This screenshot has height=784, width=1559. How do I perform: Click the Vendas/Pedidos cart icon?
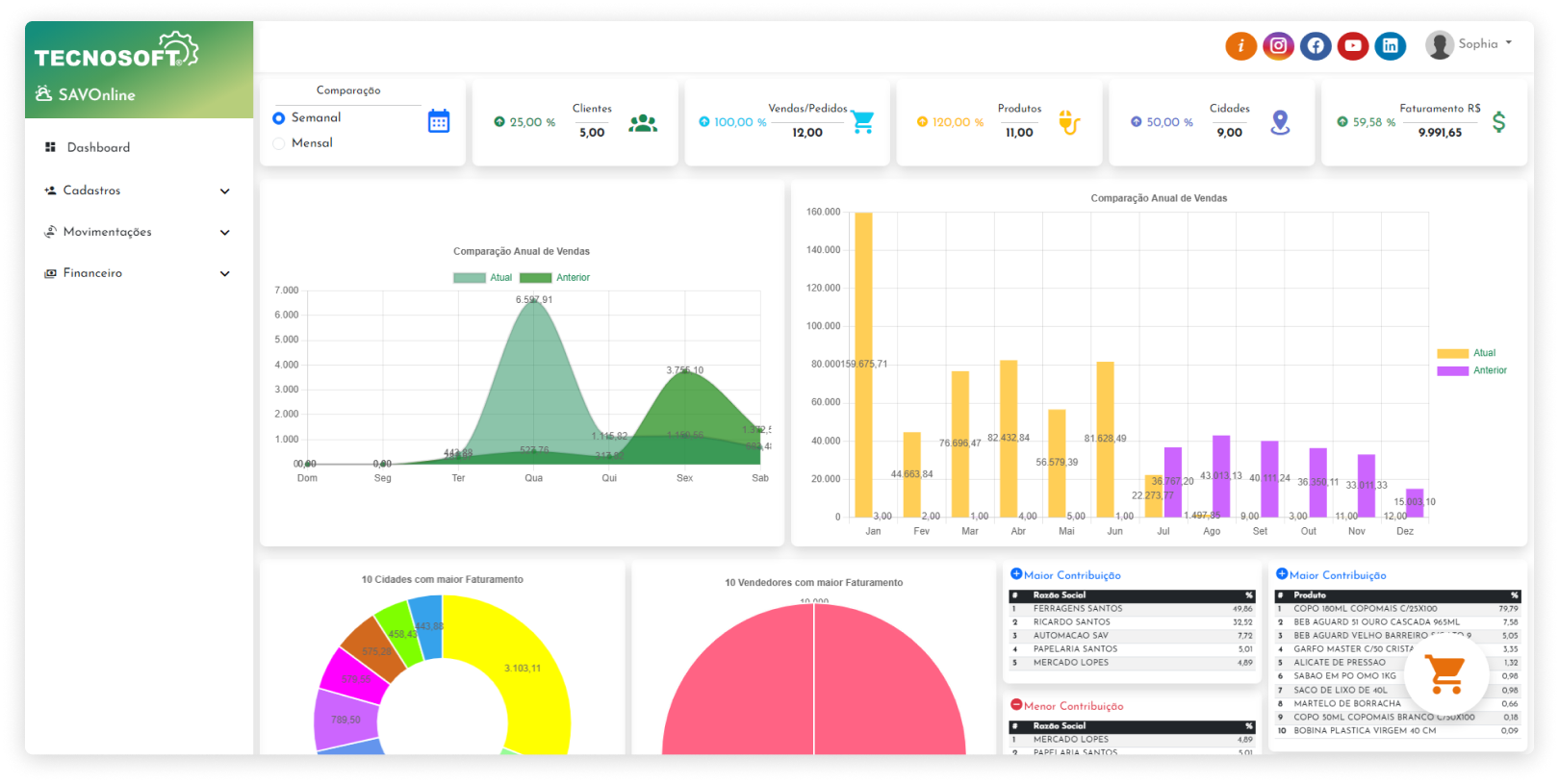[862, 122]
